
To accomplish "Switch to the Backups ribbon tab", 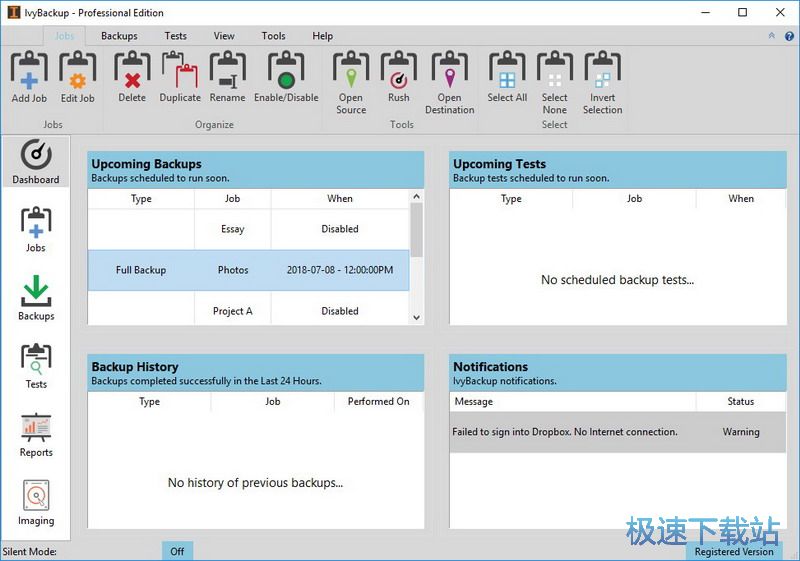I will coord(119,36).
